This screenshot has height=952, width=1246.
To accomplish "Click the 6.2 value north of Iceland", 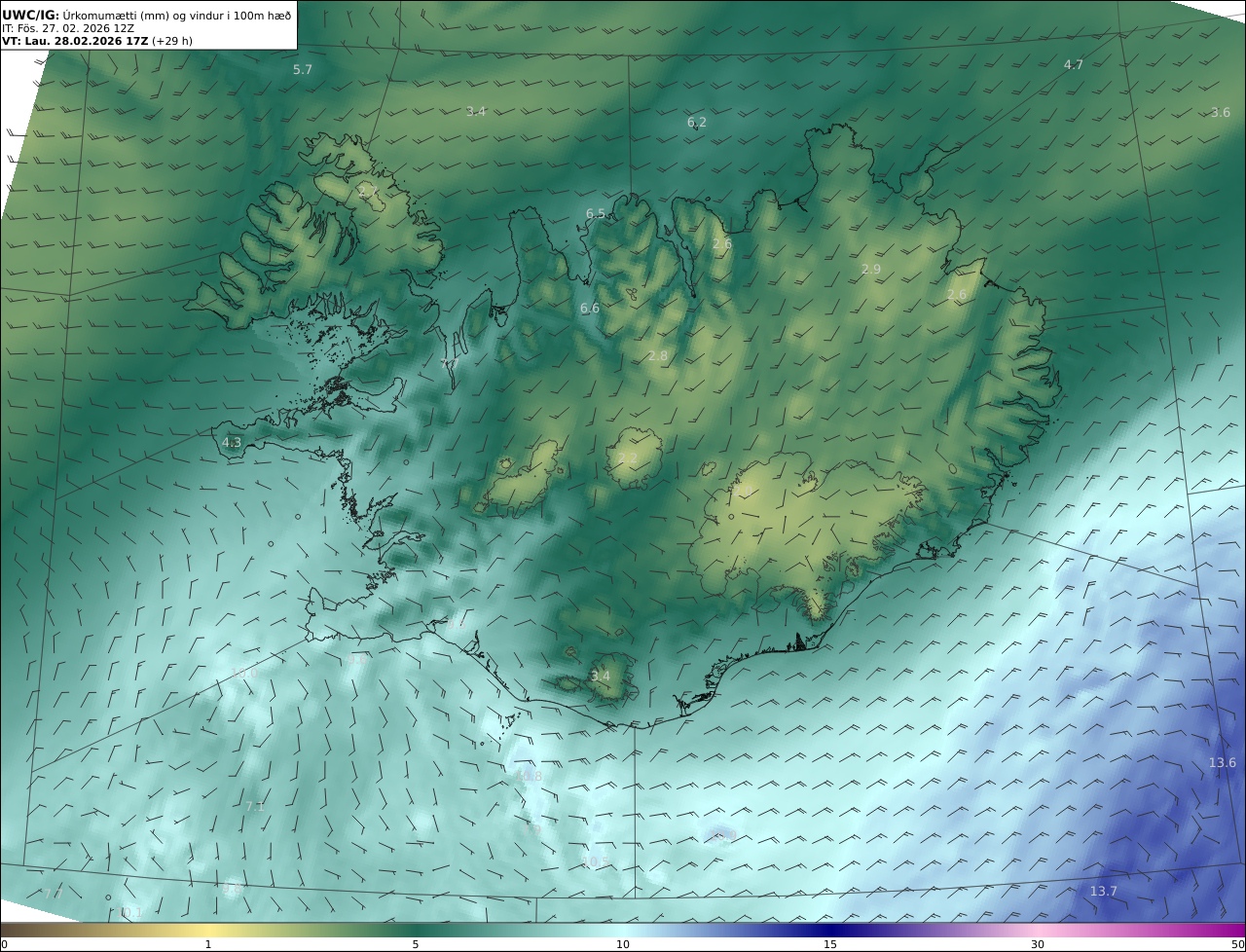I will [697, 123].
